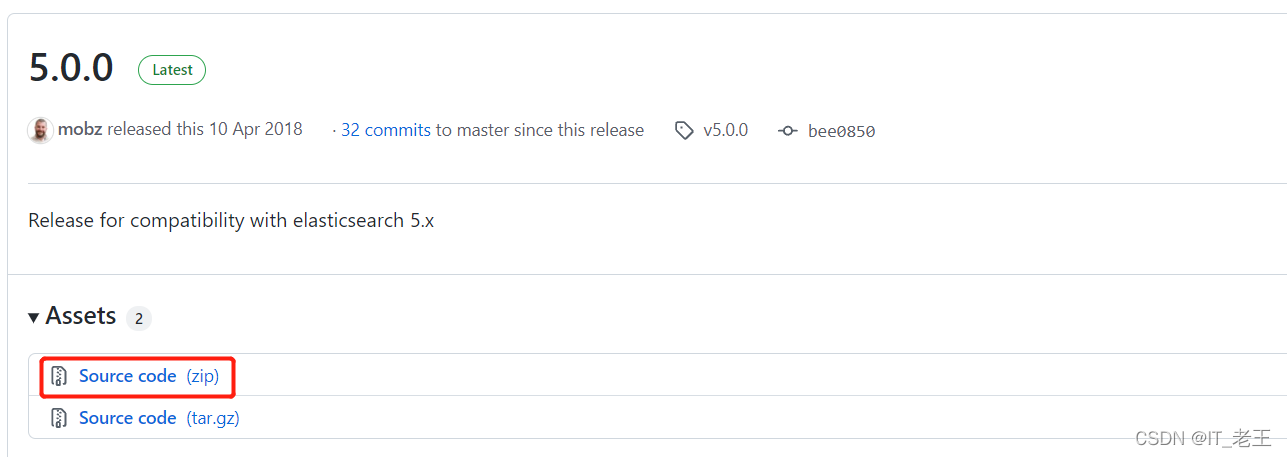Download Source code (tar.gz)
Viewport: 1287px width, 457px height.
[x=127, y=418]
